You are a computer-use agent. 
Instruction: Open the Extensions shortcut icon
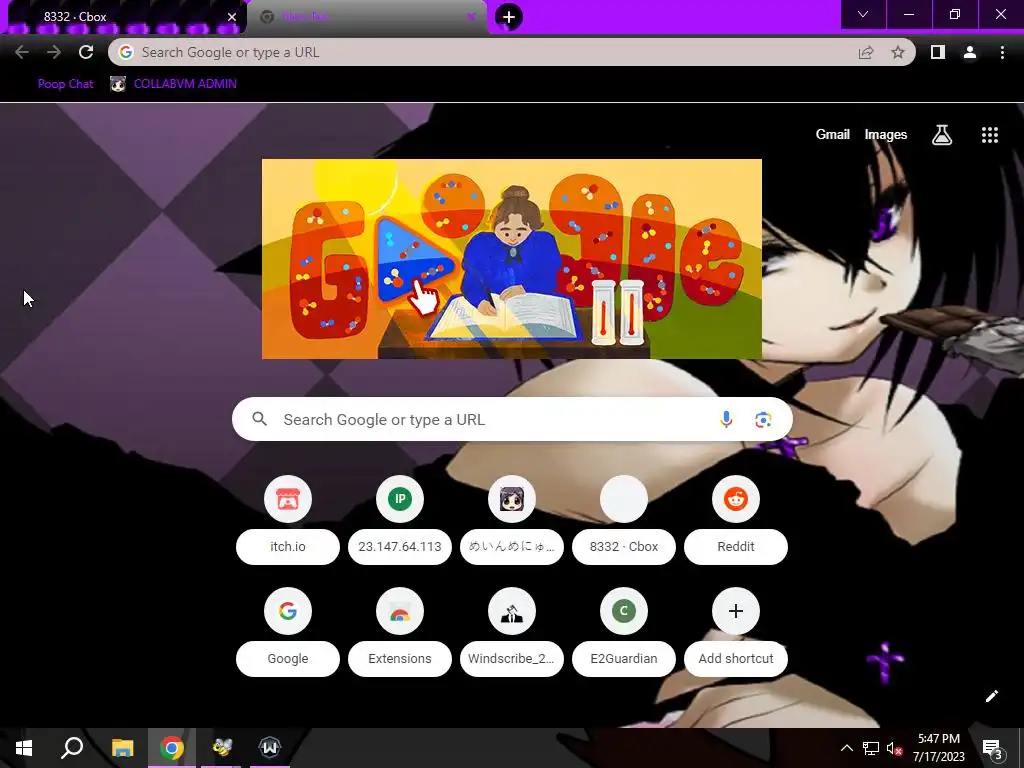click(x=400, y=611)
